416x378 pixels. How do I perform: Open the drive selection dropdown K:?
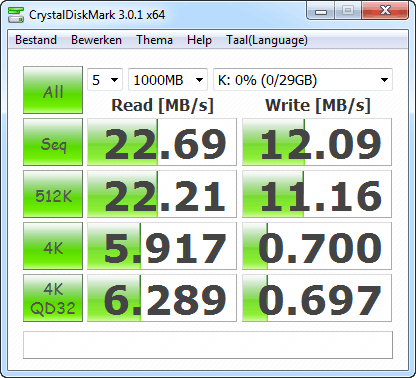303,80
